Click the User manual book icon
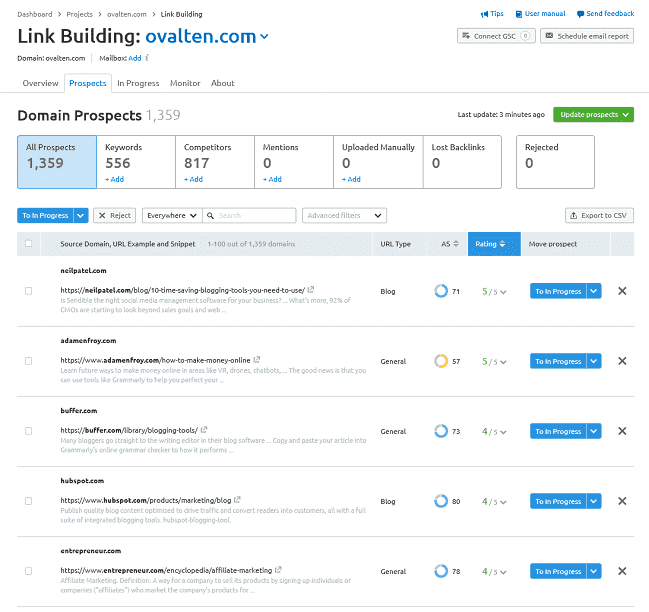The width and height of the screenshot is (649, 612). click(519, 14)
